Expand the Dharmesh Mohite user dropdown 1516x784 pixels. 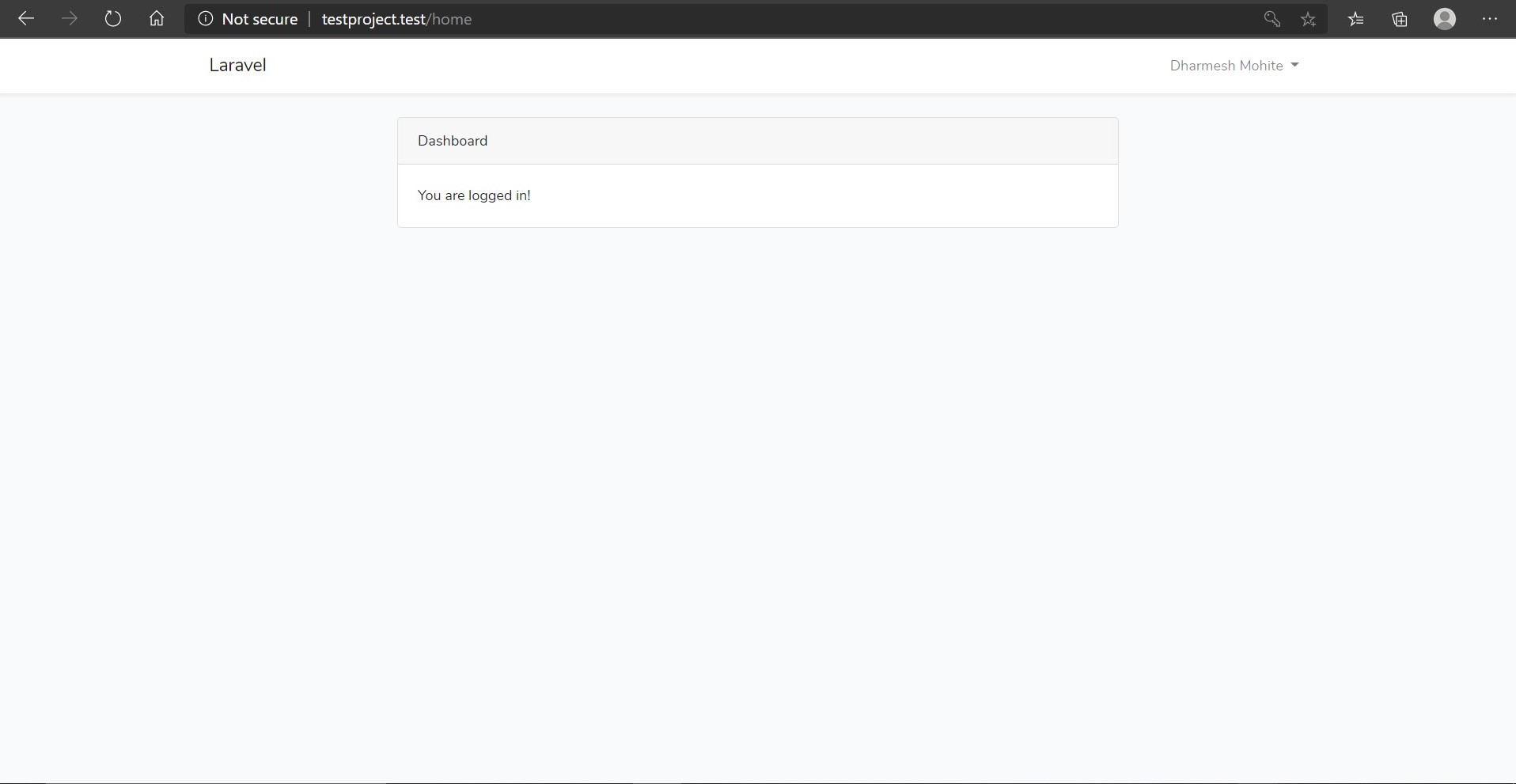coord(1234,66)
